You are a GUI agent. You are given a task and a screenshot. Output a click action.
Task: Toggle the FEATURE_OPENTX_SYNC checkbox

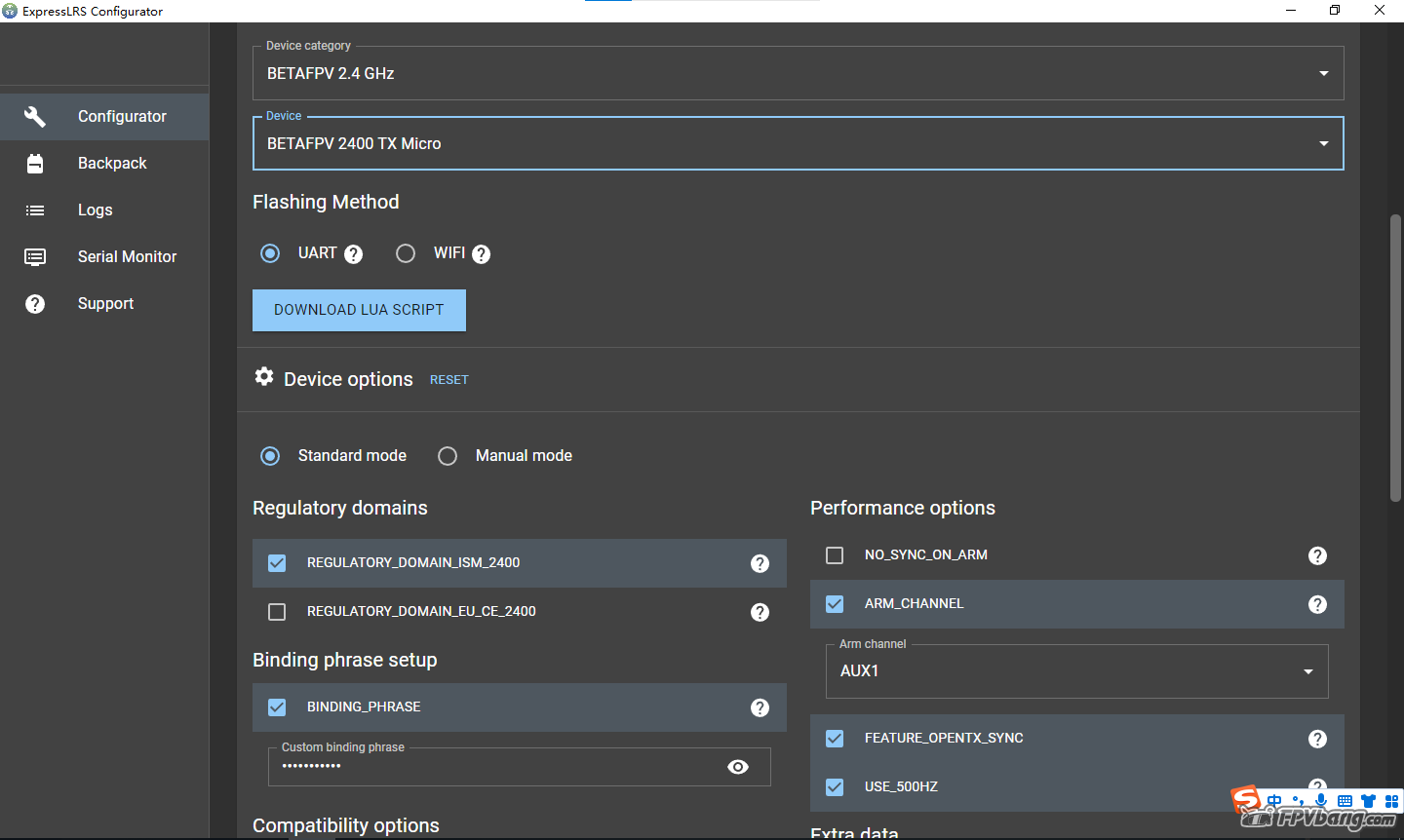[835, 739]
